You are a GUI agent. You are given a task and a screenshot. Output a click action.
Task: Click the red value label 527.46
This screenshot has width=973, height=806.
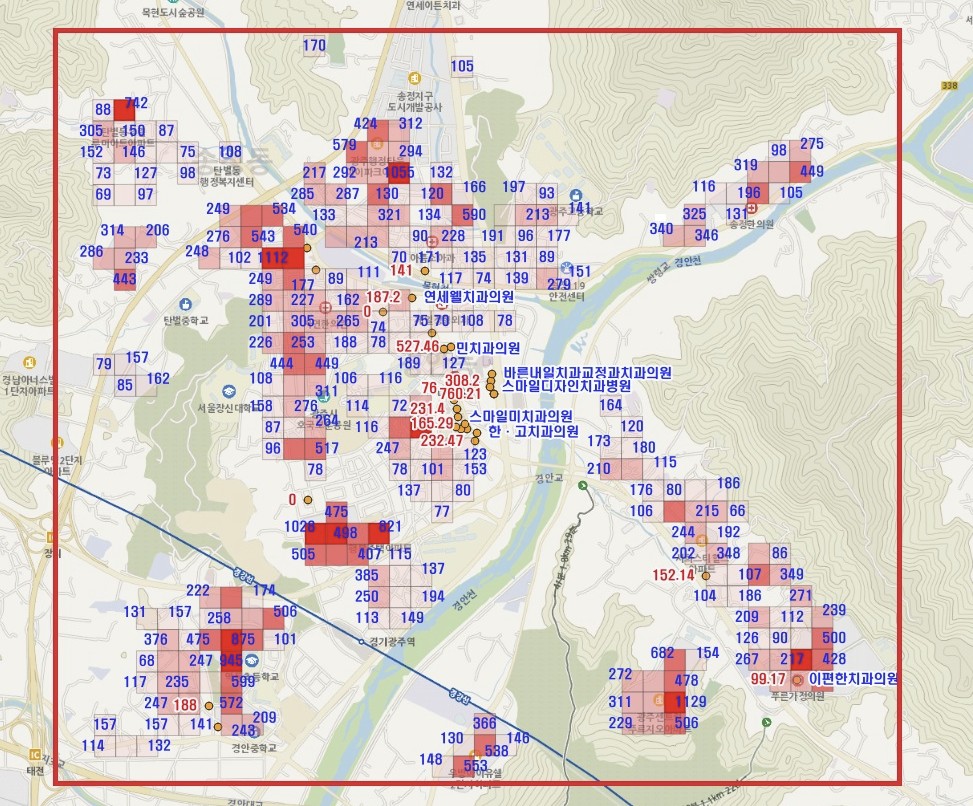(417, 346)
